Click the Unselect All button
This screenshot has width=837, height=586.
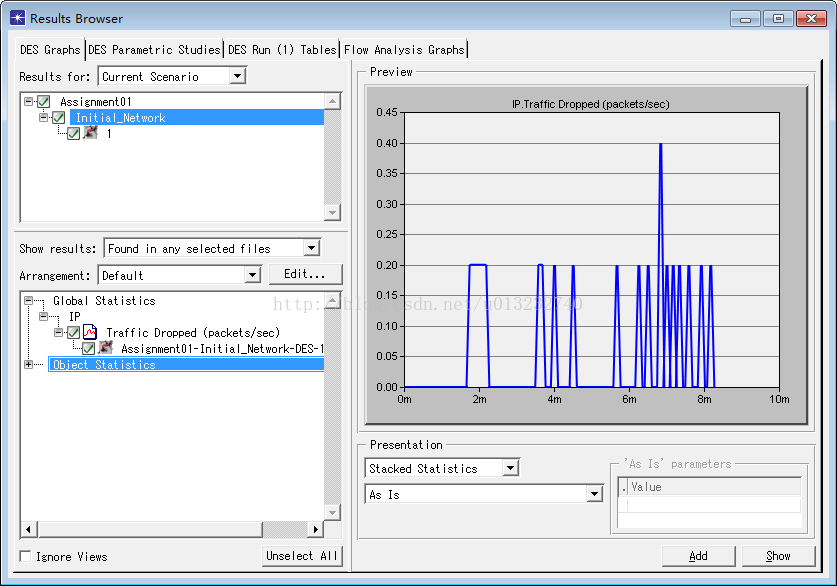302,556
